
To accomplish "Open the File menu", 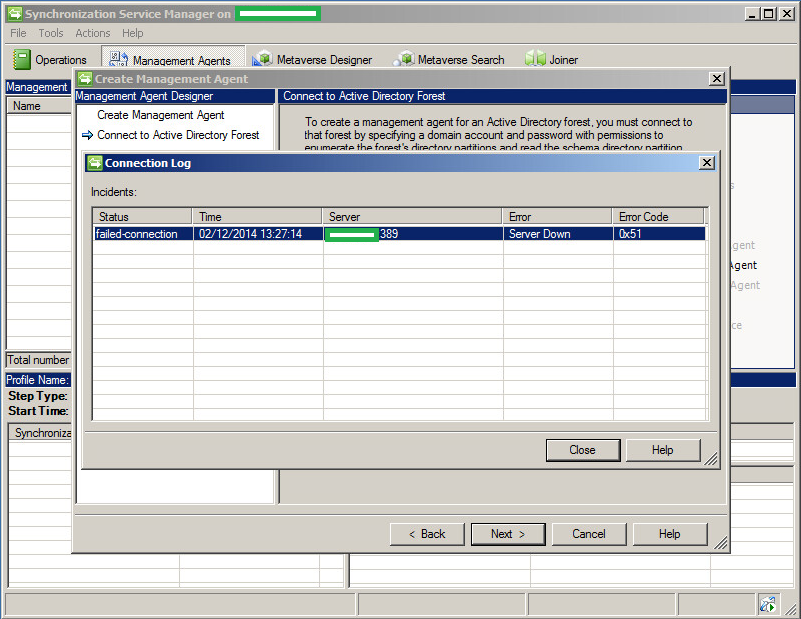I will [17, 33].
